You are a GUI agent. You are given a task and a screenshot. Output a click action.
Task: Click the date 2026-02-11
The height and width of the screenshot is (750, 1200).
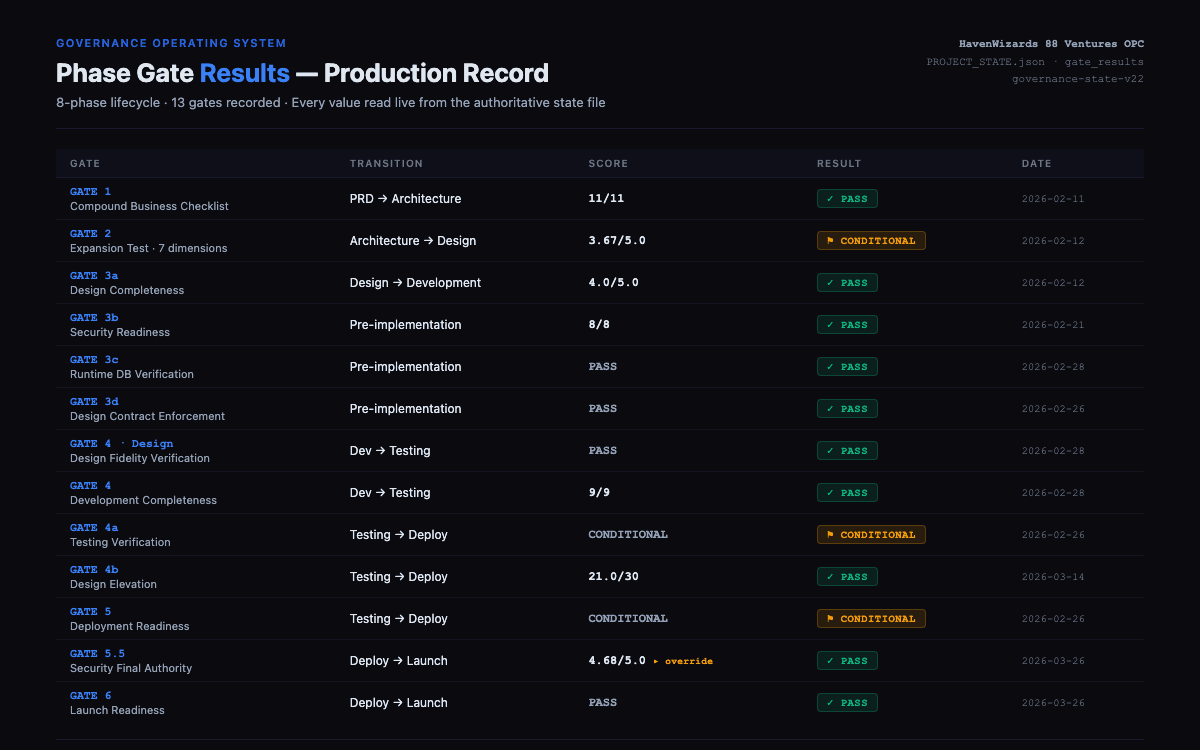[x=1053, y=199]
